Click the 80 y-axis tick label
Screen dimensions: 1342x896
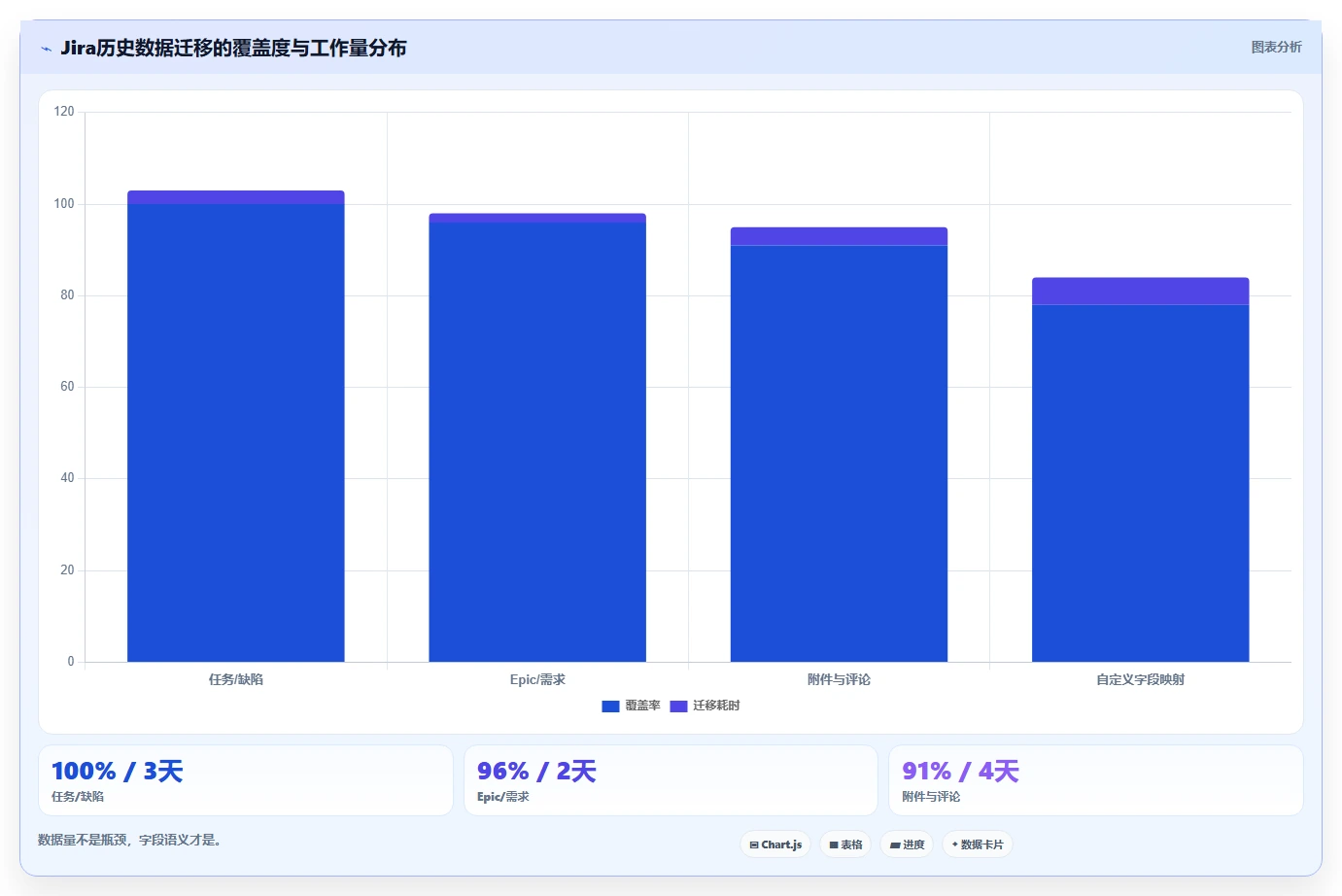pyautogui.click(x=67, y=295)
